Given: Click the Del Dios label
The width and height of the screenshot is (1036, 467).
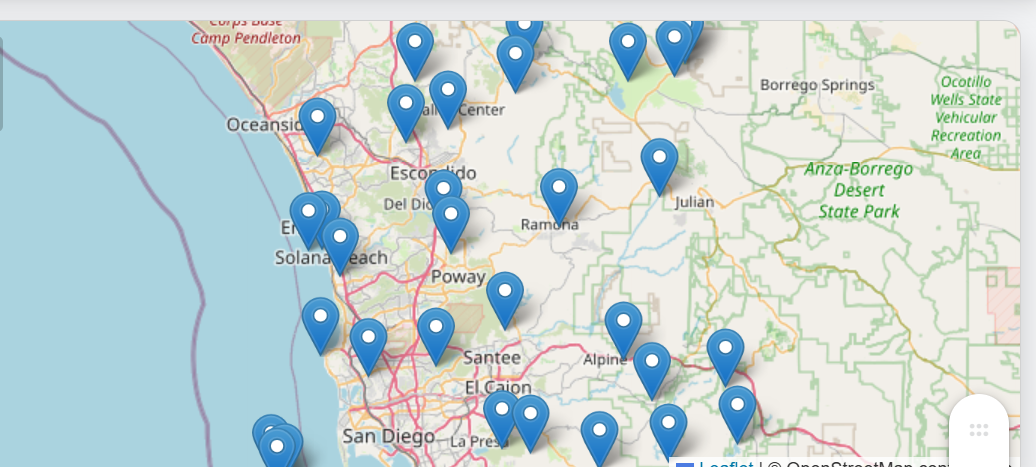Looking at the screenshot, I should (409, 205).
